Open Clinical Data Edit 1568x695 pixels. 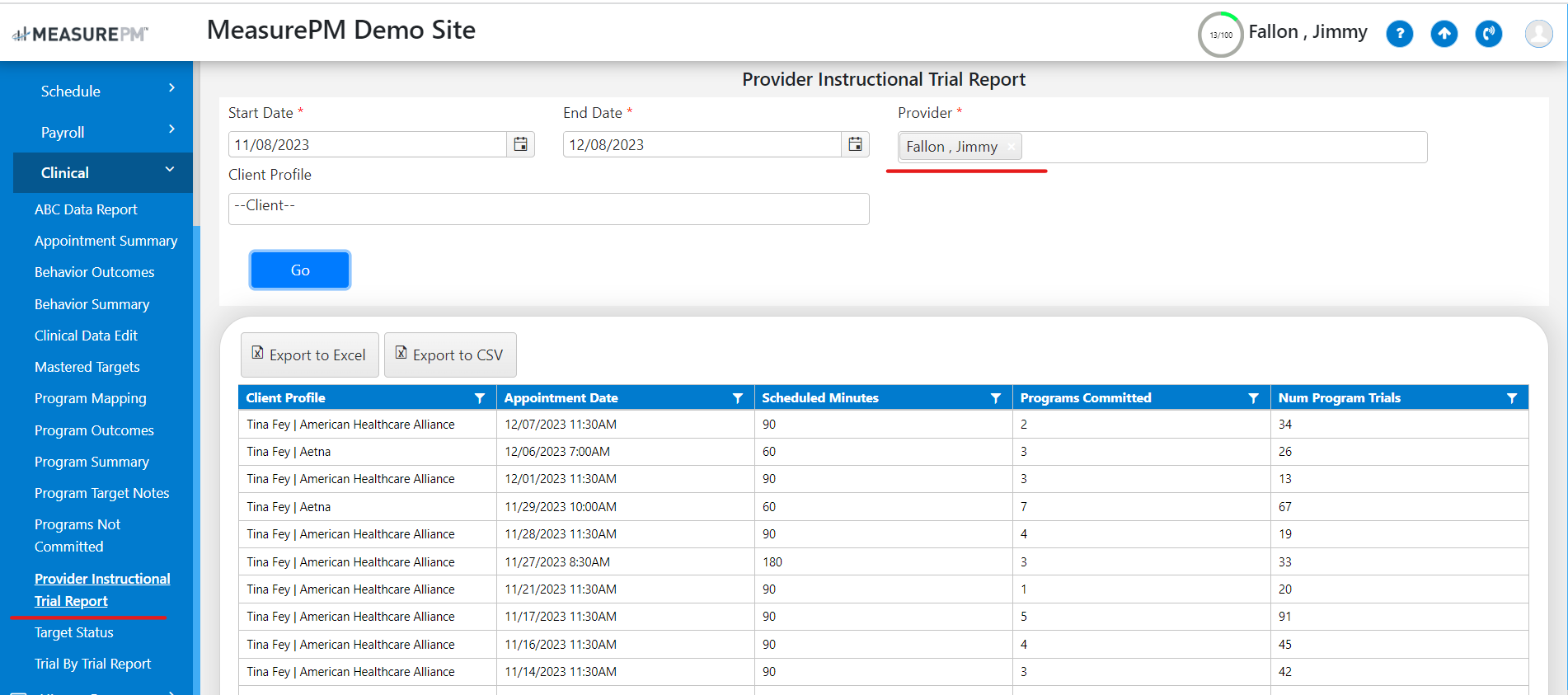pyautogui.click(x=86, y=336)
